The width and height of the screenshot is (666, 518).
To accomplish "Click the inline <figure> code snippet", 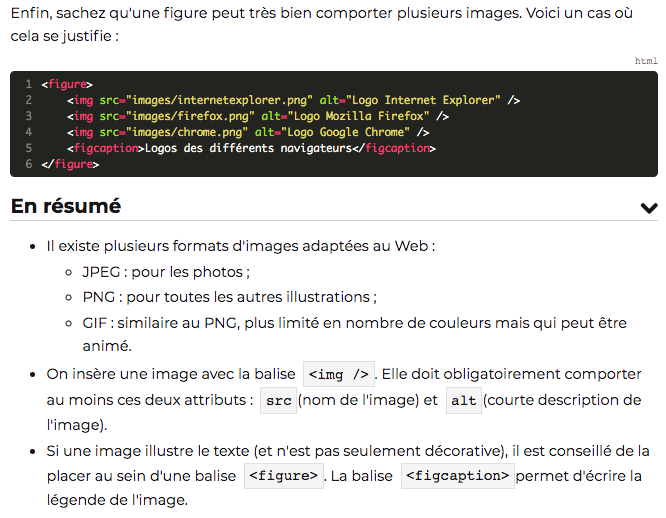I will 284,476.
